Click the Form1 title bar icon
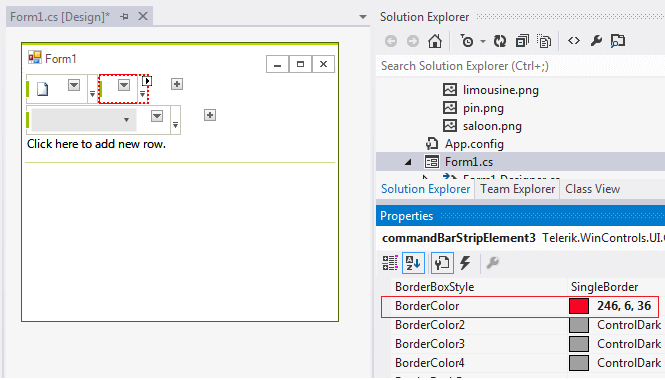The width and height of the screenshot is (665, 380). tap(35, 58)
